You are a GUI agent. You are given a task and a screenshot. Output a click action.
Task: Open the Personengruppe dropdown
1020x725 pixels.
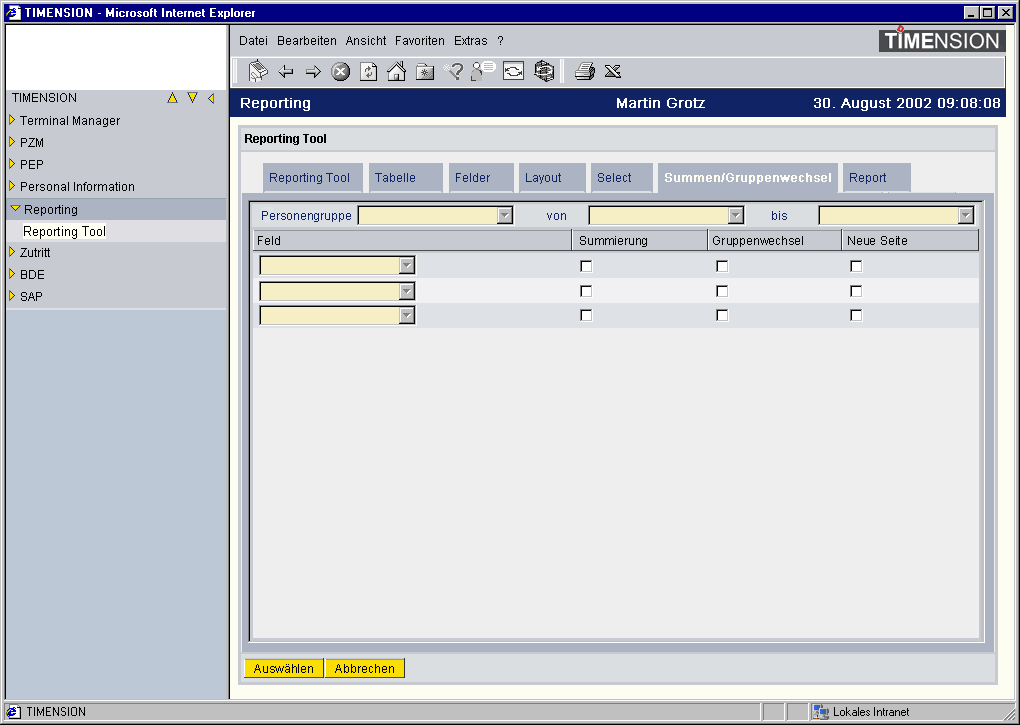coord(505,215)
